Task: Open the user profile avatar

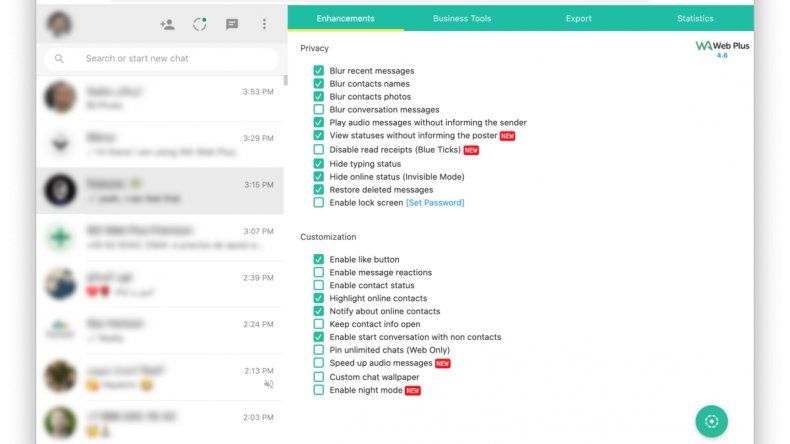Action: click(x=59, y=24)
